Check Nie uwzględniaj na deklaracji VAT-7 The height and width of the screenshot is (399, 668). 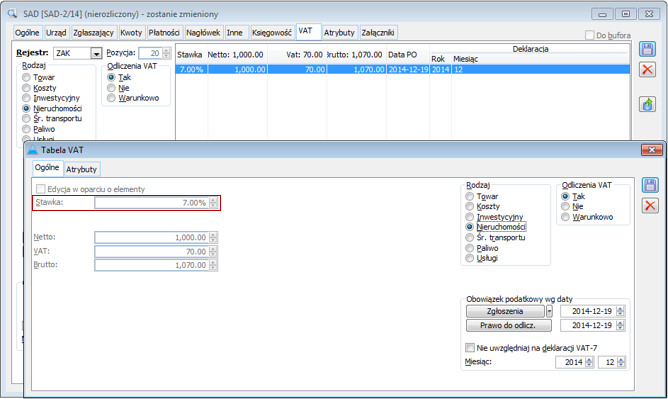point(470,348)
